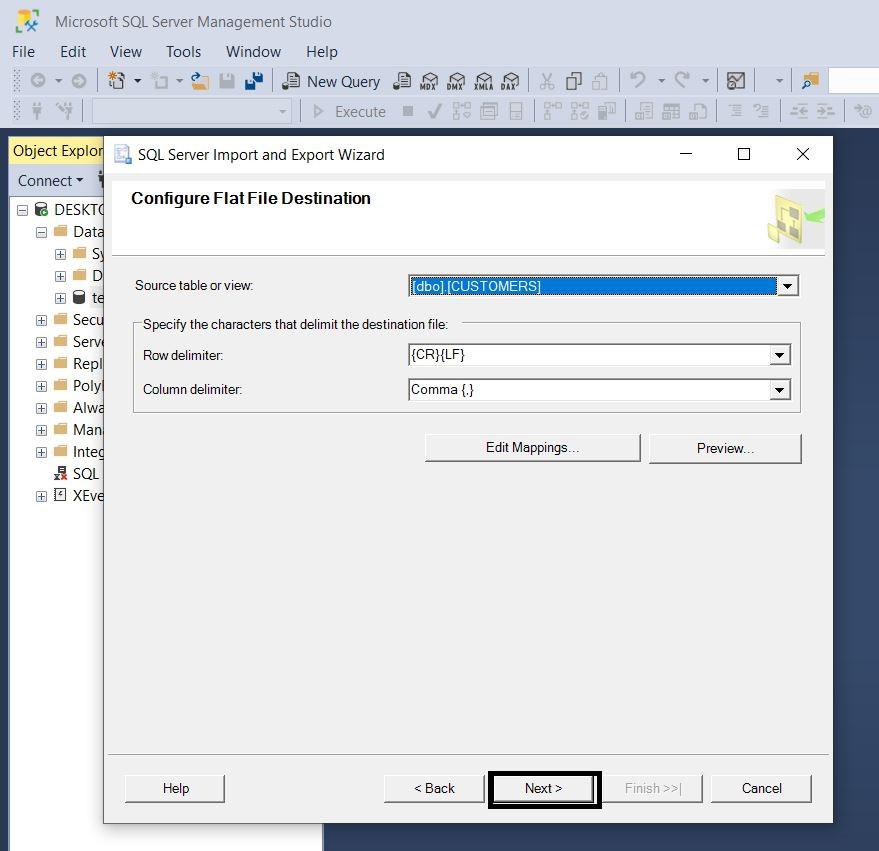The width and height of the screenshot is (879, 851).
Task: Collapse the DESKTOP server node
Action: pyautogui.click(x=22, y=210)
